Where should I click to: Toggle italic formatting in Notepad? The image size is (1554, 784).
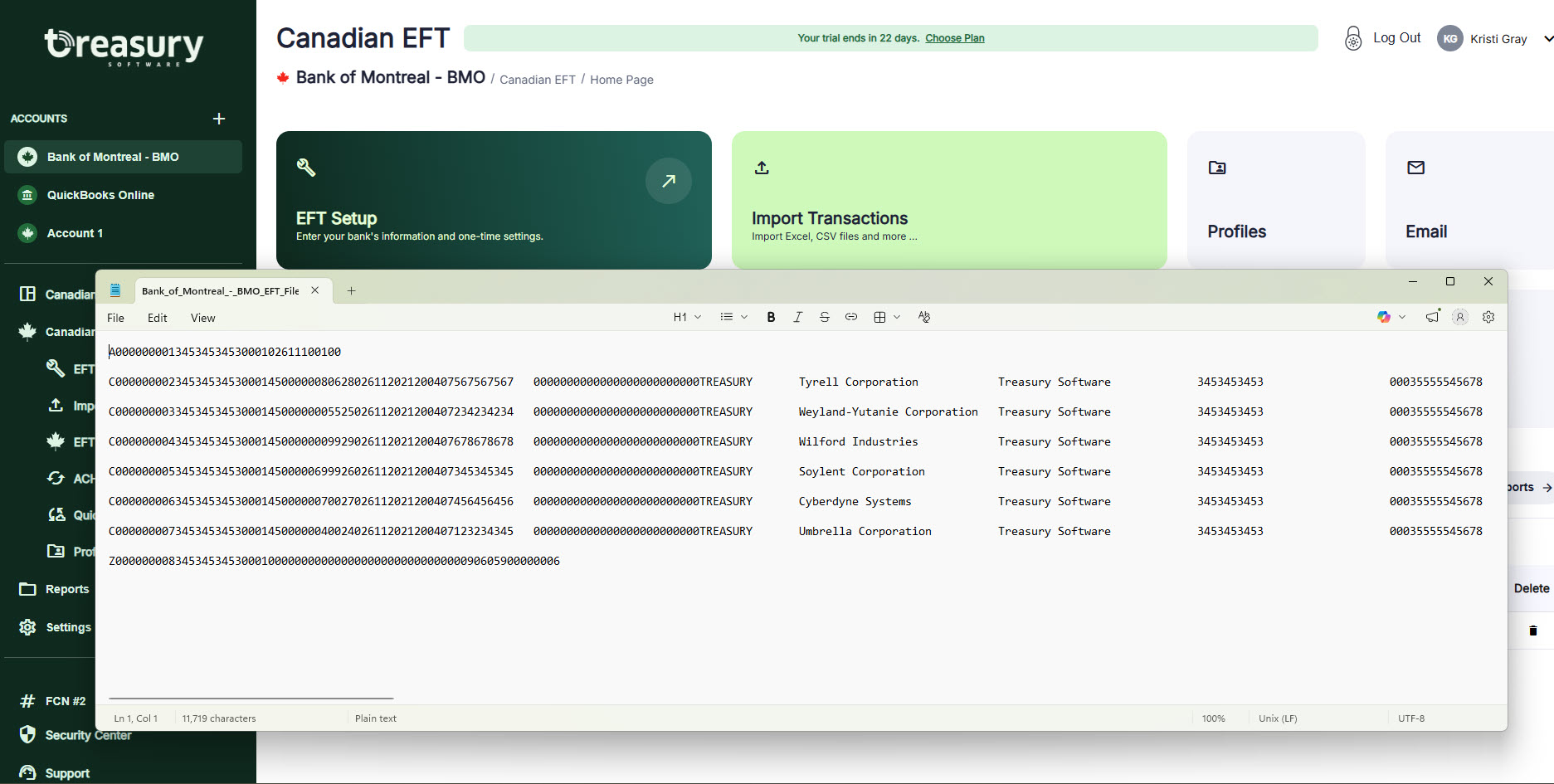tap(797, 317)
